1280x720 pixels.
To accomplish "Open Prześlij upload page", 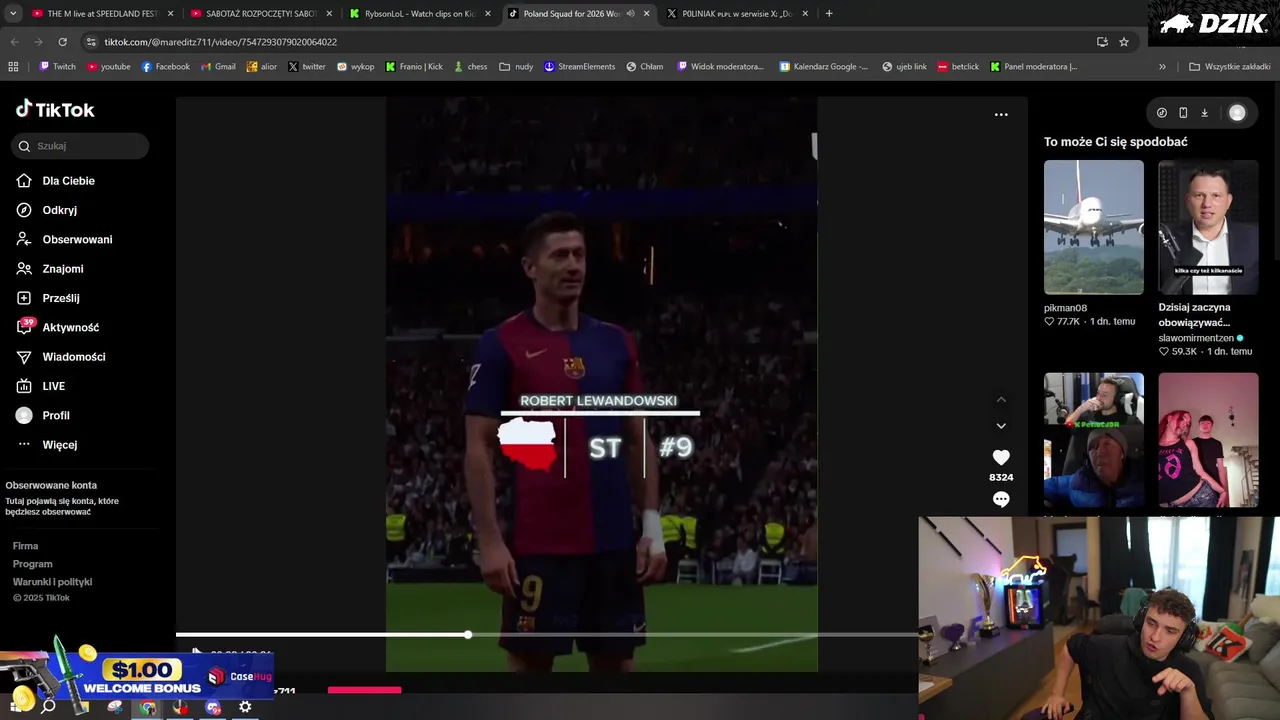I will coord(48,298).
